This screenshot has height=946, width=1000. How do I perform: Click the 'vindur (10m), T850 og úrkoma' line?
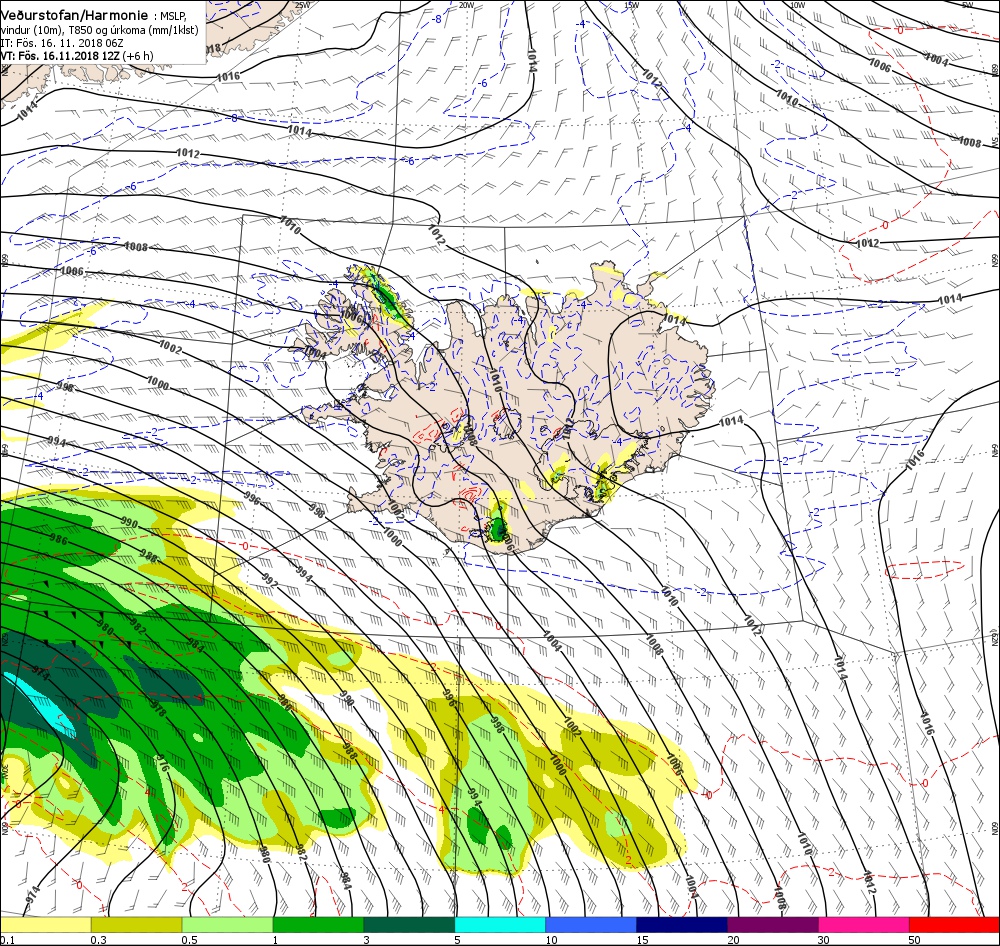pyautogui.click(x=99, y=30)
